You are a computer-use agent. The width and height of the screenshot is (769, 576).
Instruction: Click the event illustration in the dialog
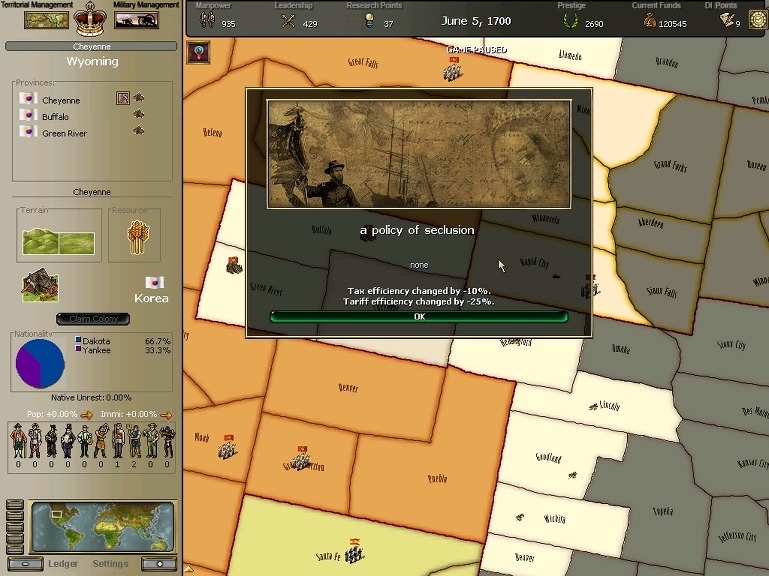419,154
